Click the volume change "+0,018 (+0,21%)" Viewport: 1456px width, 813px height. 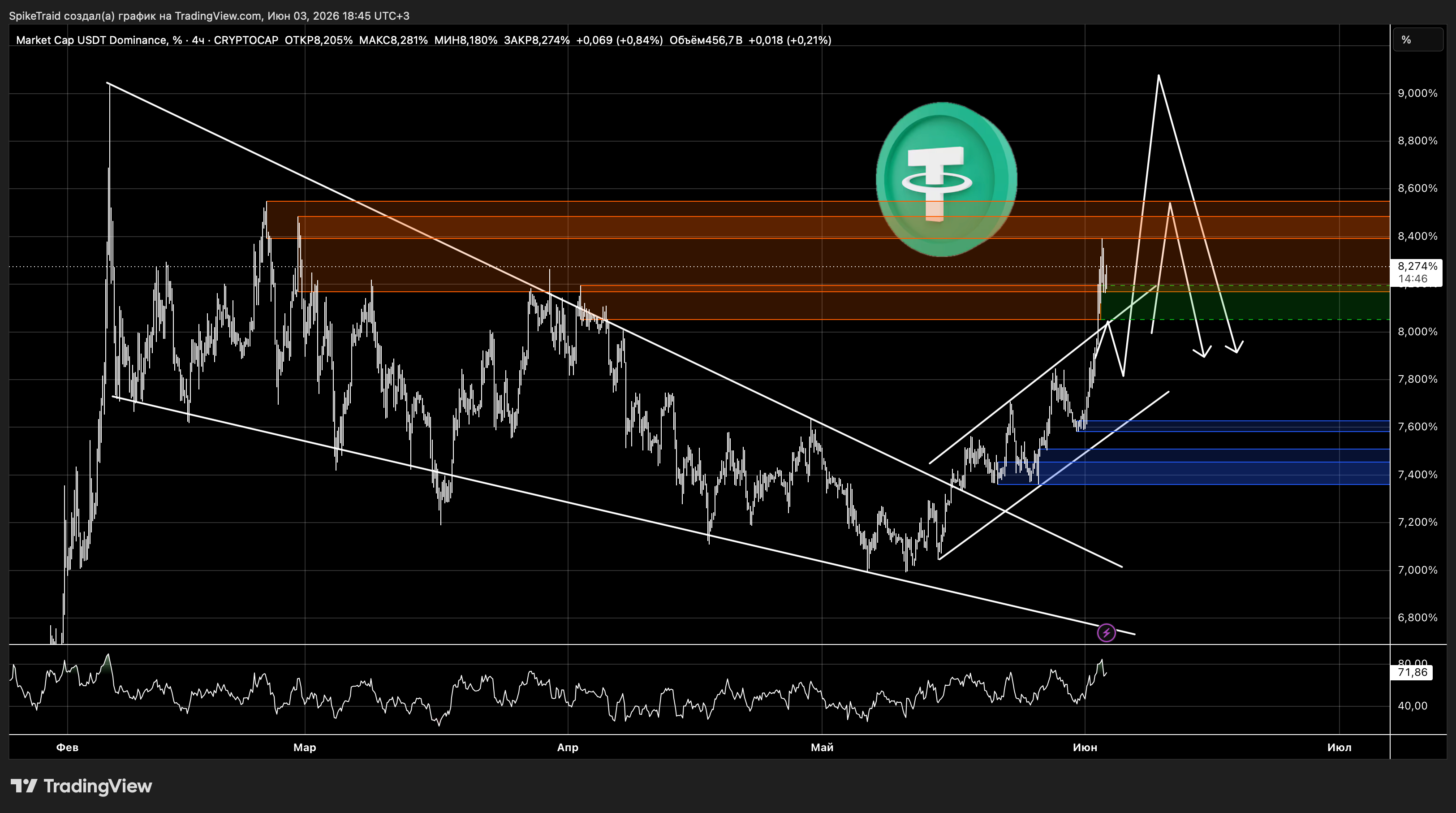pyautogui.click(x=790, y=40)
